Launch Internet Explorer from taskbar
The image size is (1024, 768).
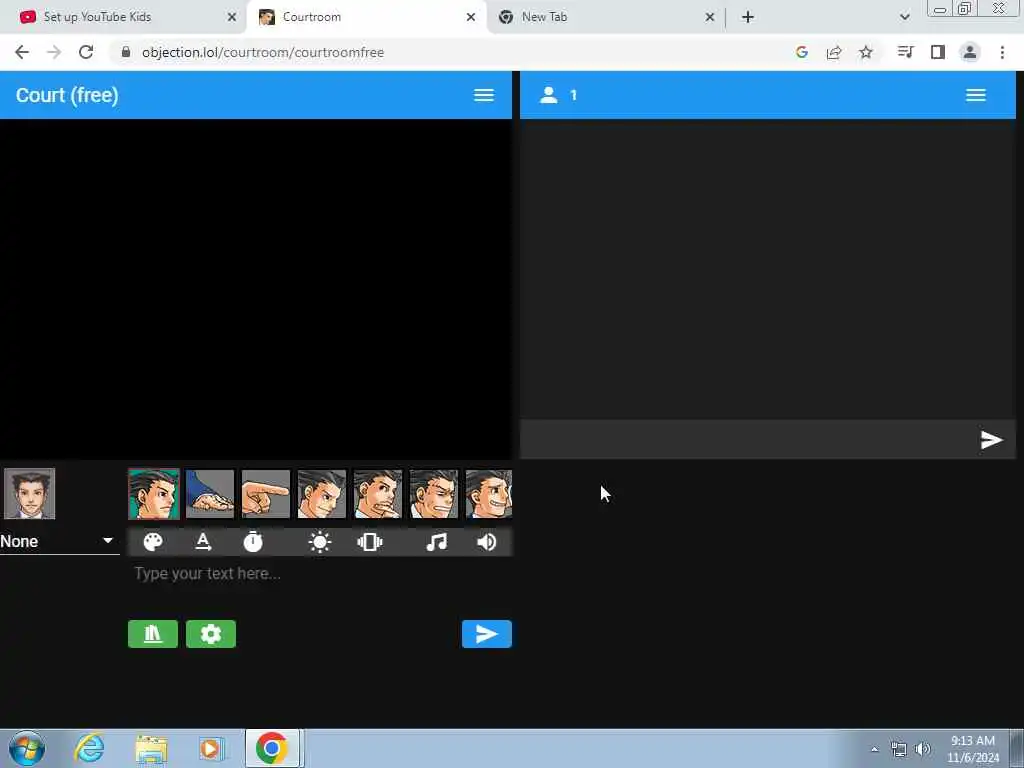pyautogui.click(x=89, y=748)
